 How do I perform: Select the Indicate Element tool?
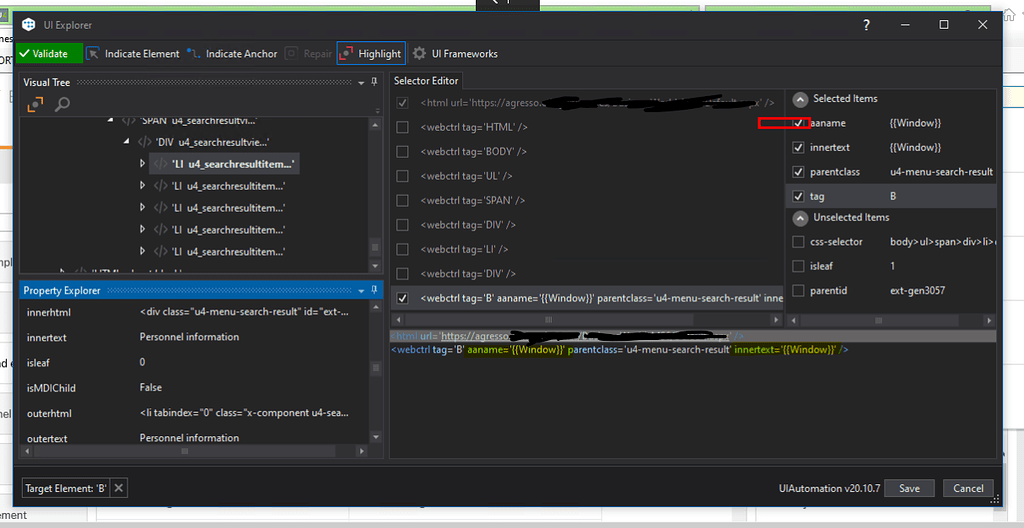tap(133, 54)
